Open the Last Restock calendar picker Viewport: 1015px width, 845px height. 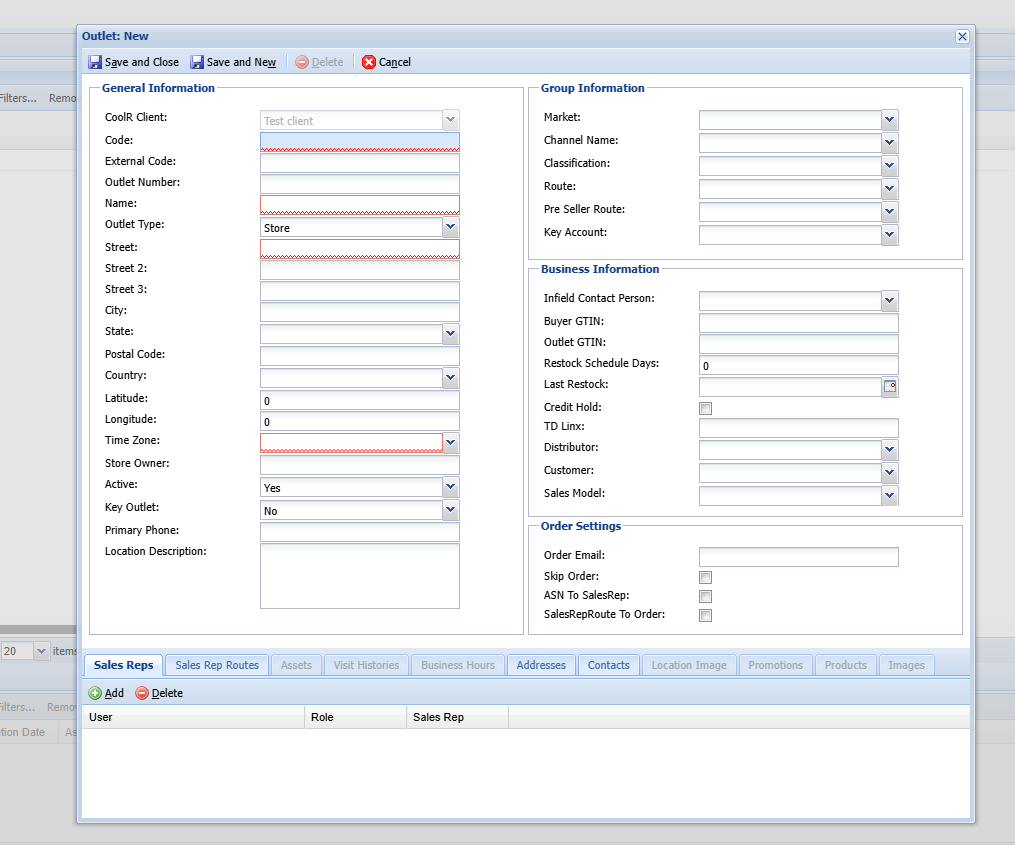pos(889,387)
